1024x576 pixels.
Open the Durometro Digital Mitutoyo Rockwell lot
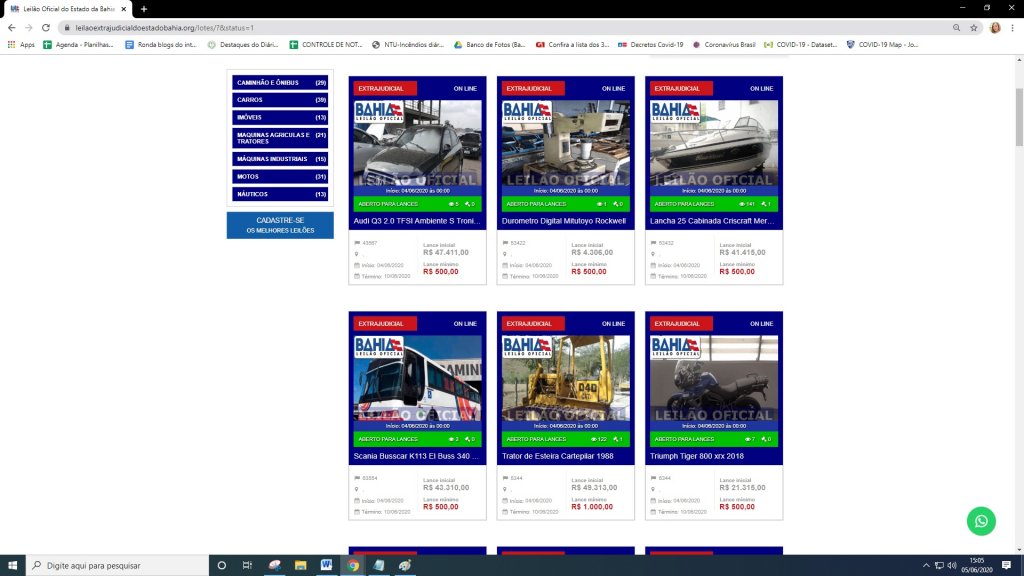[564, 221]
